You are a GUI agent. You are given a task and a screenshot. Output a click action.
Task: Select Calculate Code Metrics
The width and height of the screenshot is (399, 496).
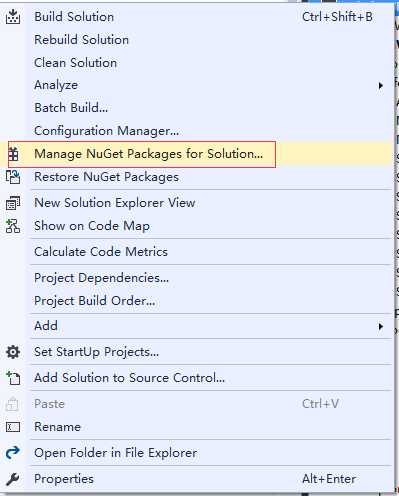(x=101, y=252)
